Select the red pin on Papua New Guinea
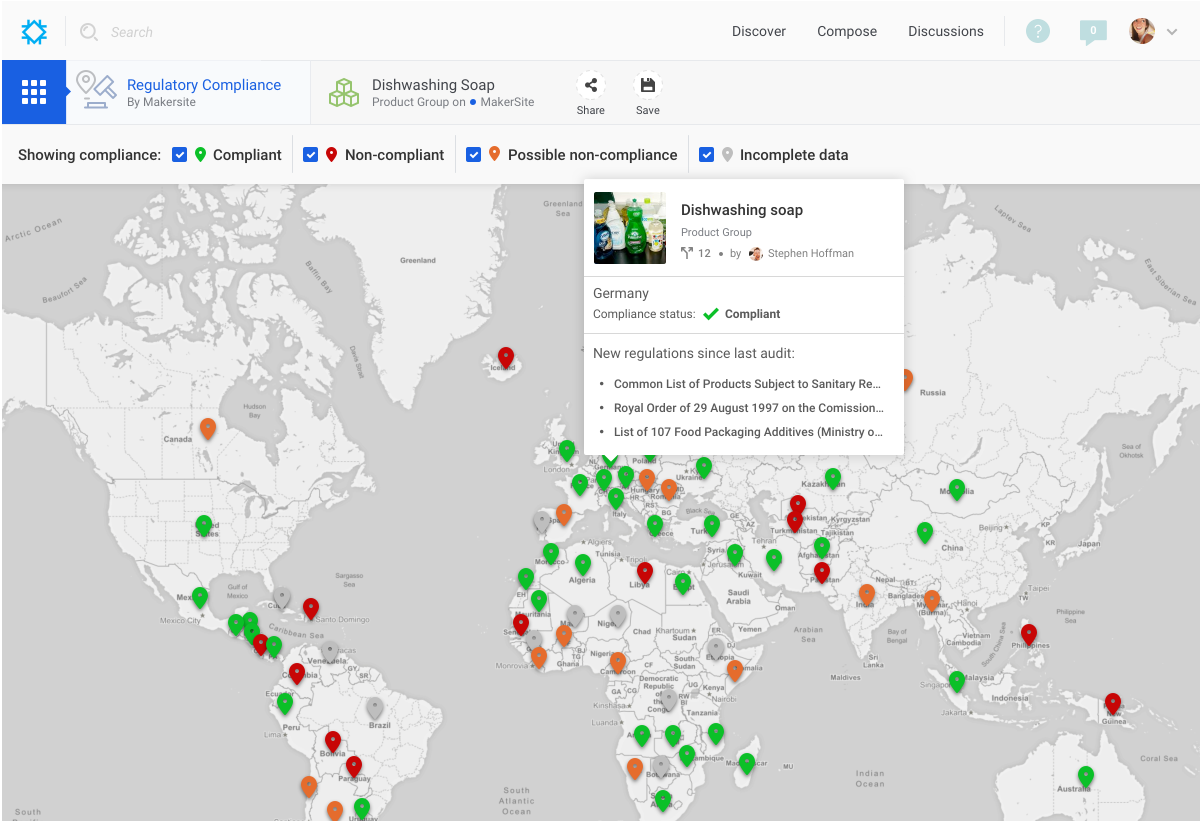Image resolution: width=1200 pixels, height=821 pixels. coord(1113,704)
